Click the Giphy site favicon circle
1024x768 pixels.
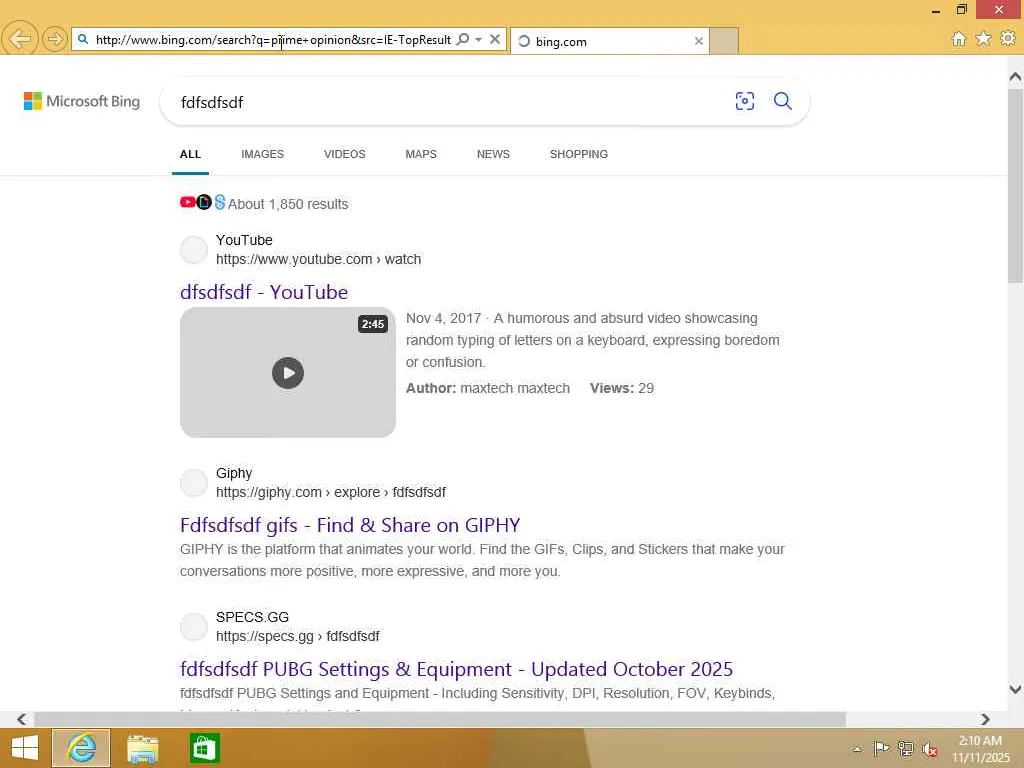pyautogui.click(x=194, y=483)
